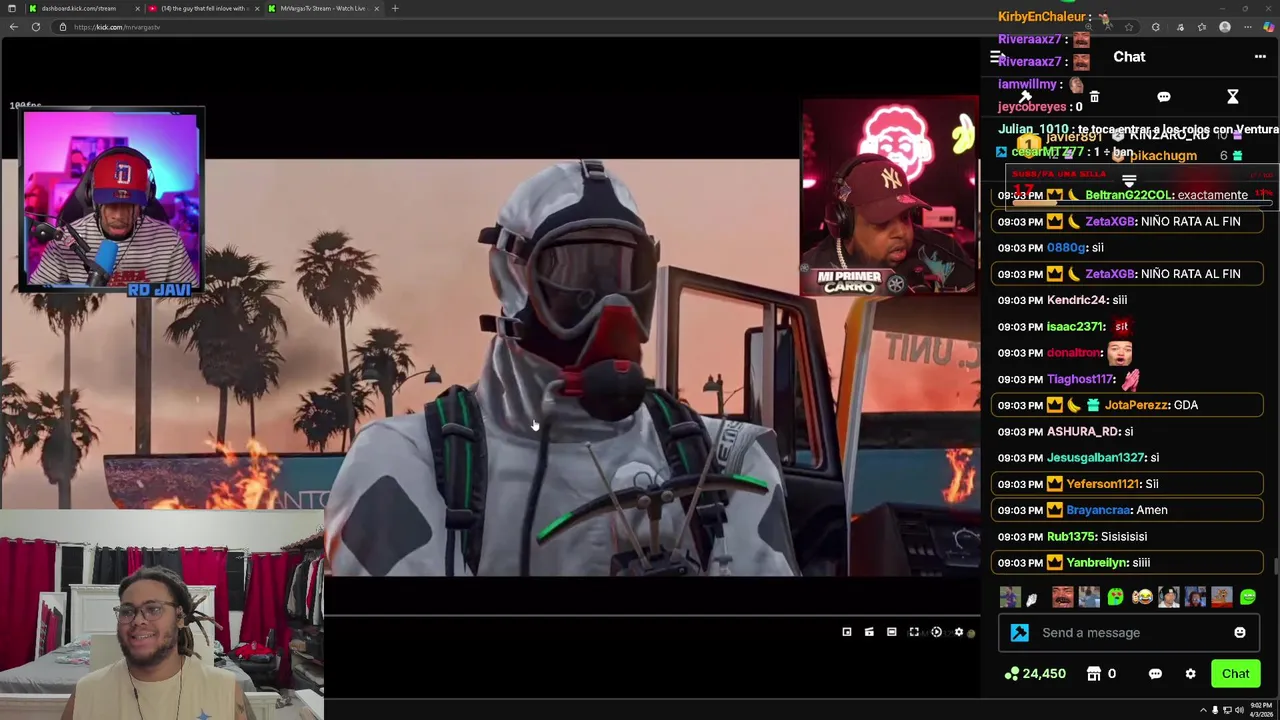The height and width of the screenshot is (720, 1280).
Task: Click BeltranG22COL's username in the chat
Action: coord(1129,195)
